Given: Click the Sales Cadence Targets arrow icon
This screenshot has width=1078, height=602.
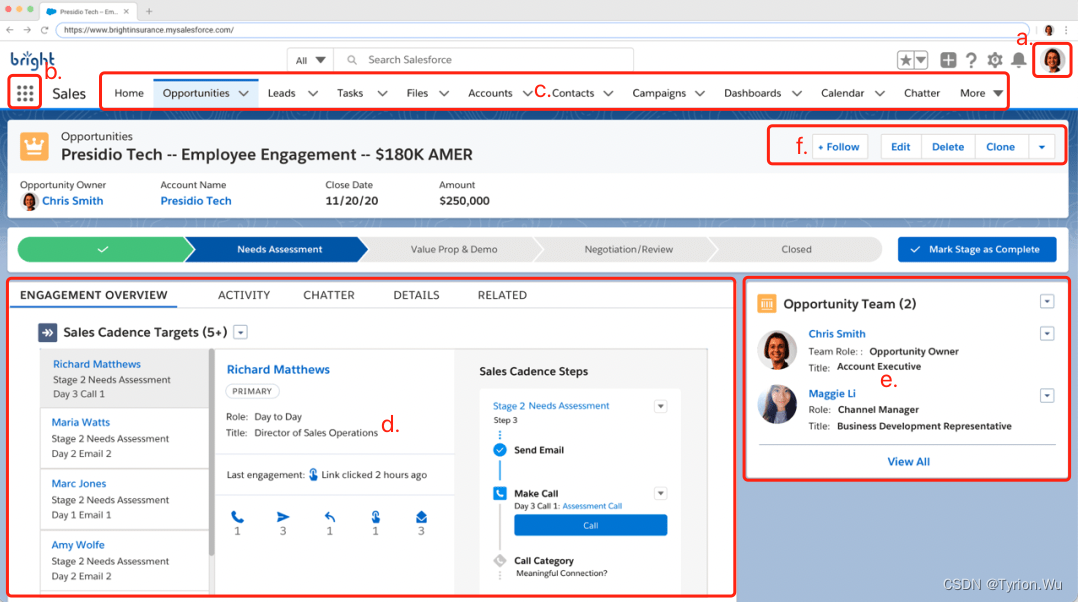Looking at the screenshot, I should (47, 333).
